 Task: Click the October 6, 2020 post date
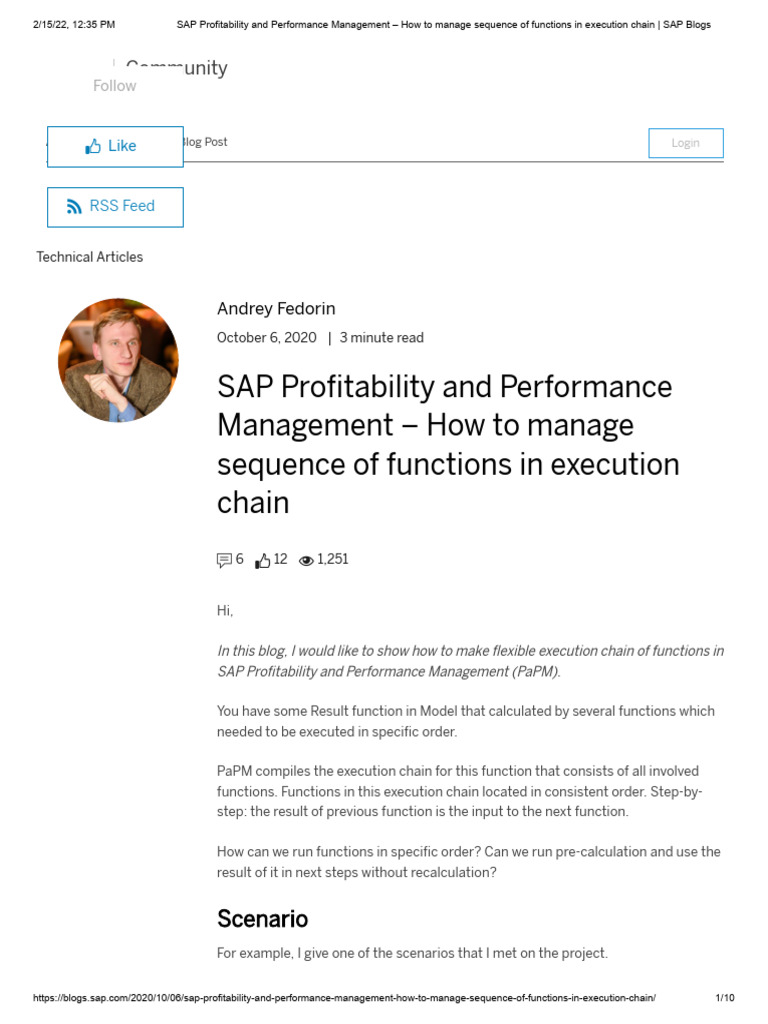point(266,338)
